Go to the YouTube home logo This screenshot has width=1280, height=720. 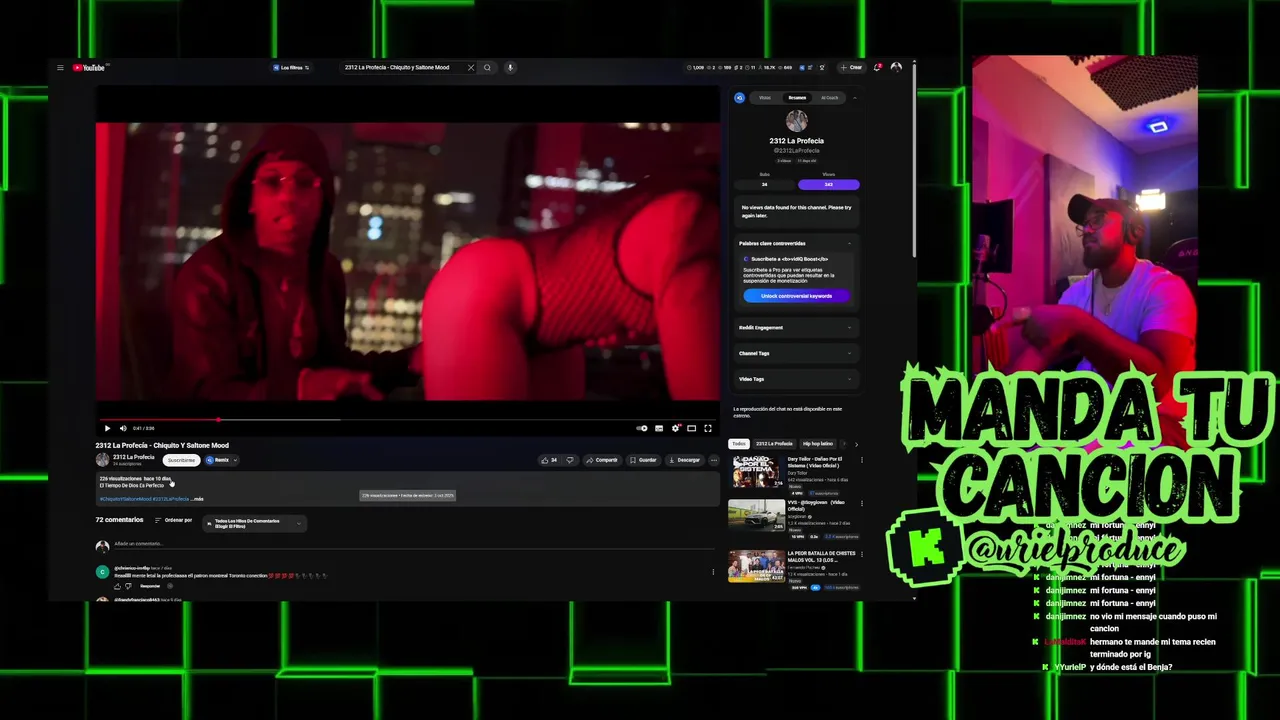[x=89, y=68]
